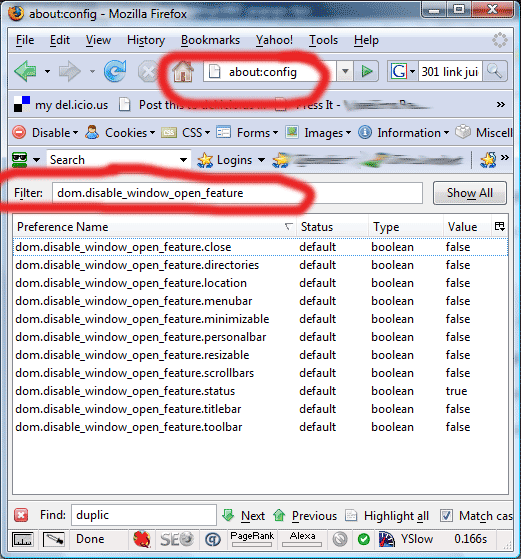
Task: Click Highlight all in Find bar
Action: click(x=387, y=516)
